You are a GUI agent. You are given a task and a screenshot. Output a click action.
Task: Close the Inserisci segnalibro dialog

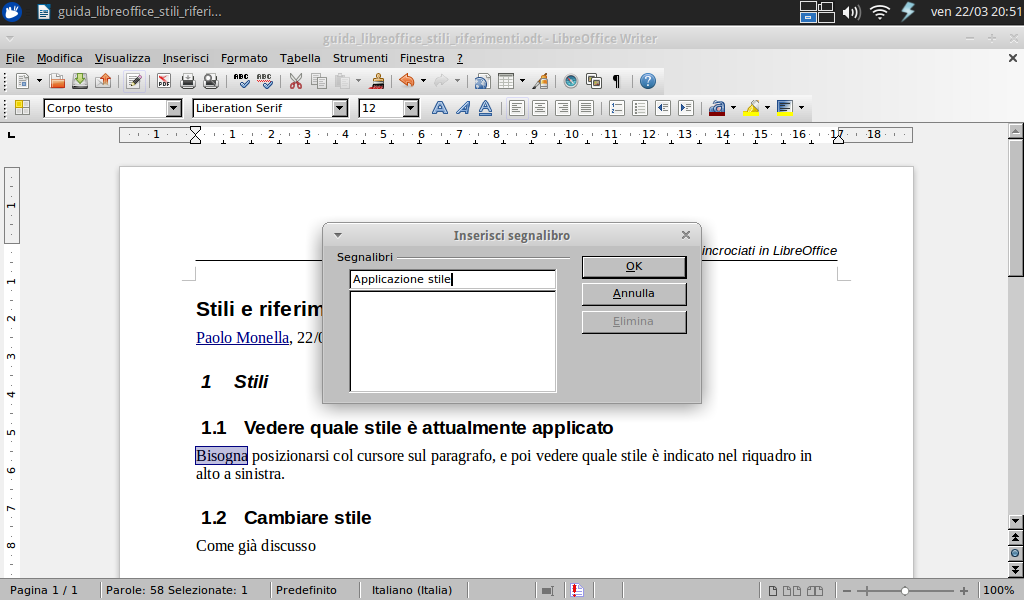tap(686, 235)
